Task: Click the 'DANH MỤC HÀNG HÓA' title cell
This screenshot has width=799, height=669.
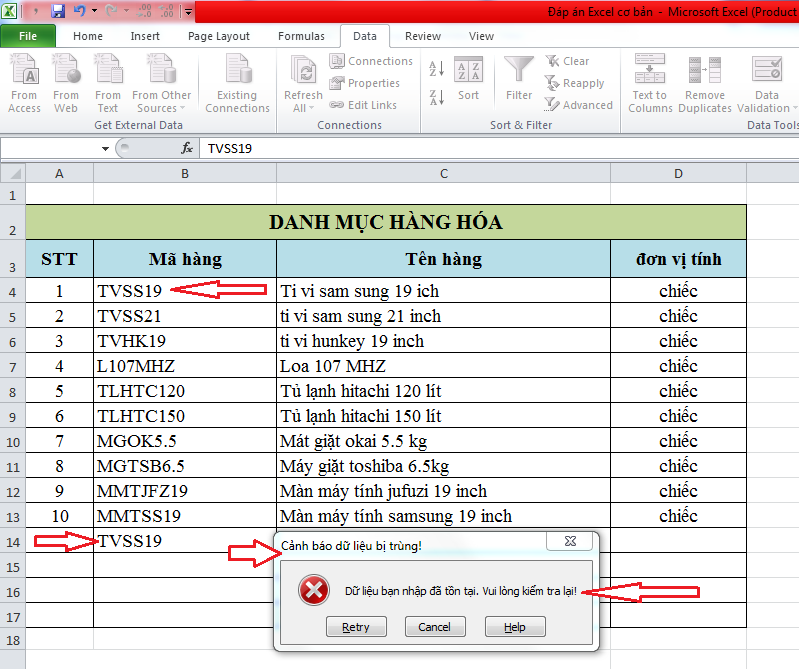Action: click(386, 222)
